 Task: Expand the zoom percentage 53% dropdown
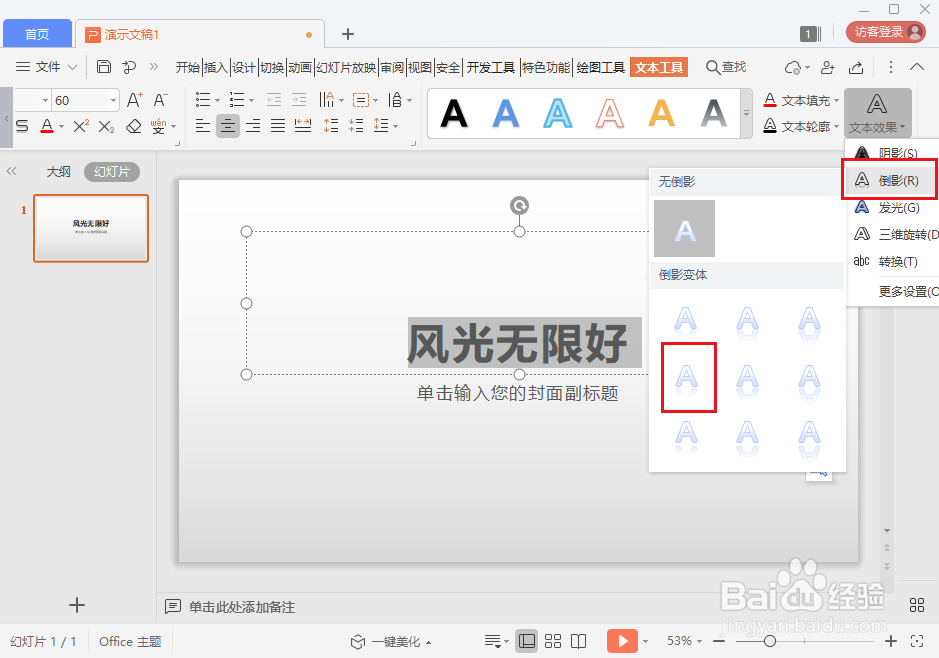(x=700, y=641)
